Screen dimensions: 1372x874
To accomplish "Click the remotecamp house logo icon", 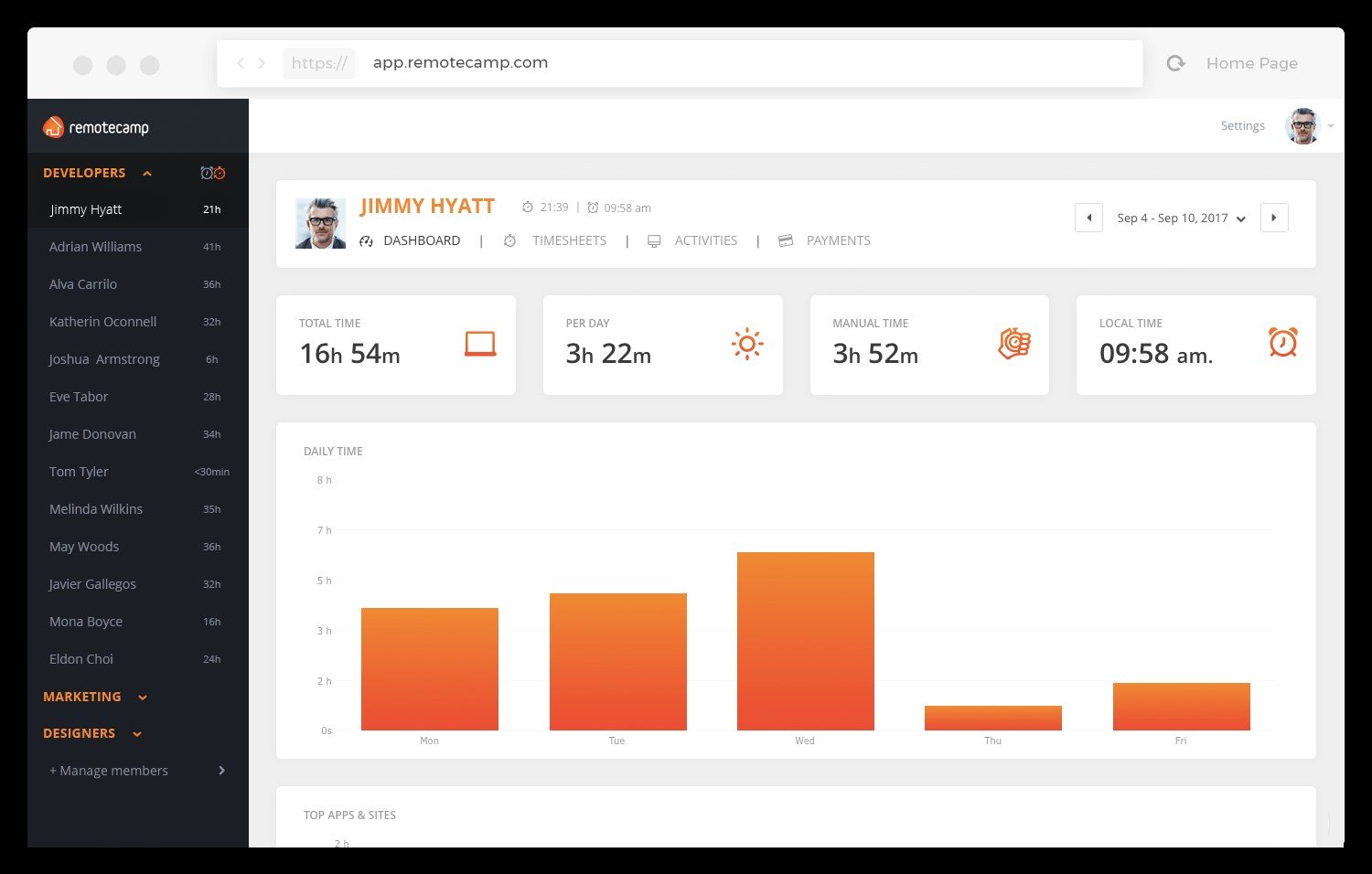I will pyautogui.click(x=53, y=127).
